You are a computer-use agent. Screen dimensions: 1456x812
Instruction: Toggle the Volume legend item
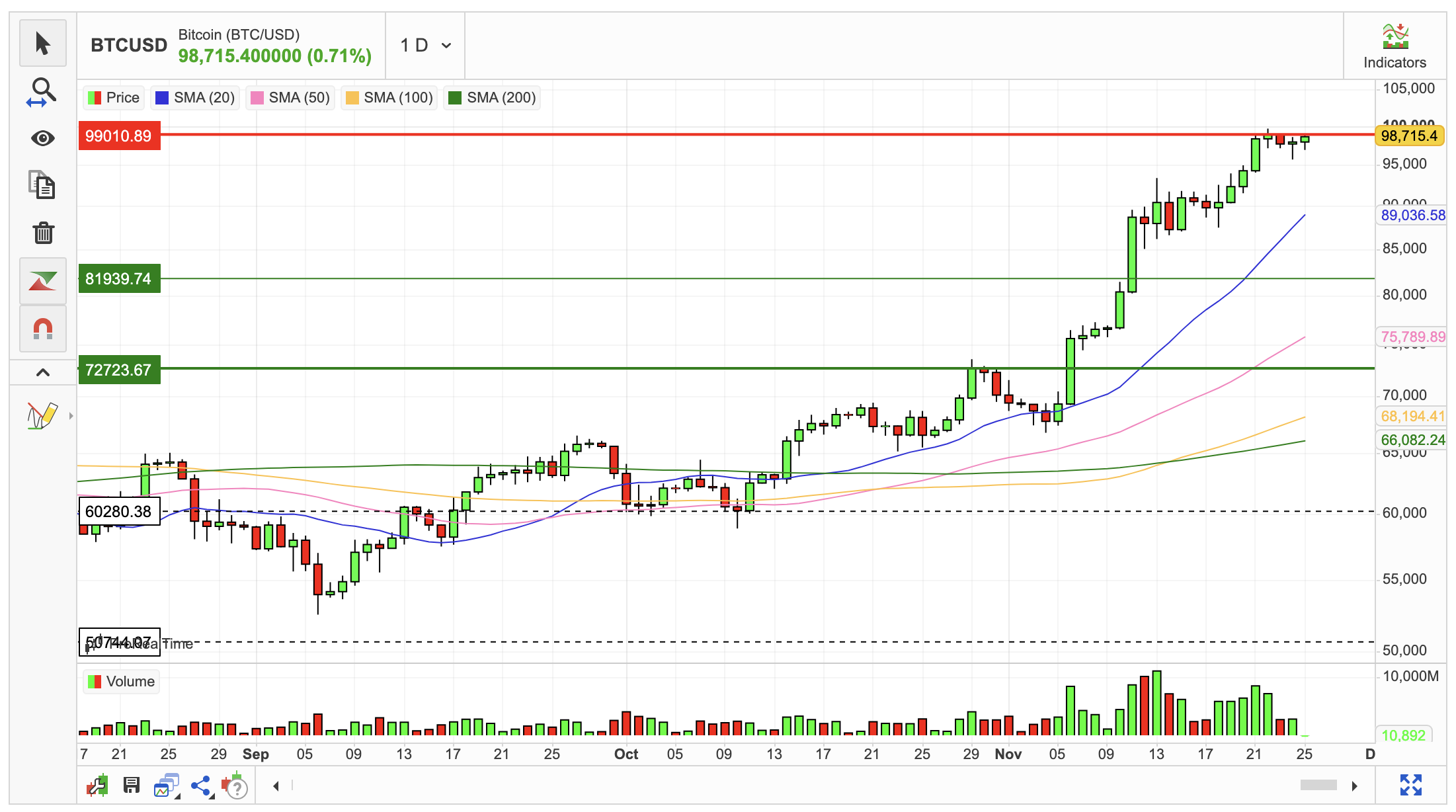(121, 682)
